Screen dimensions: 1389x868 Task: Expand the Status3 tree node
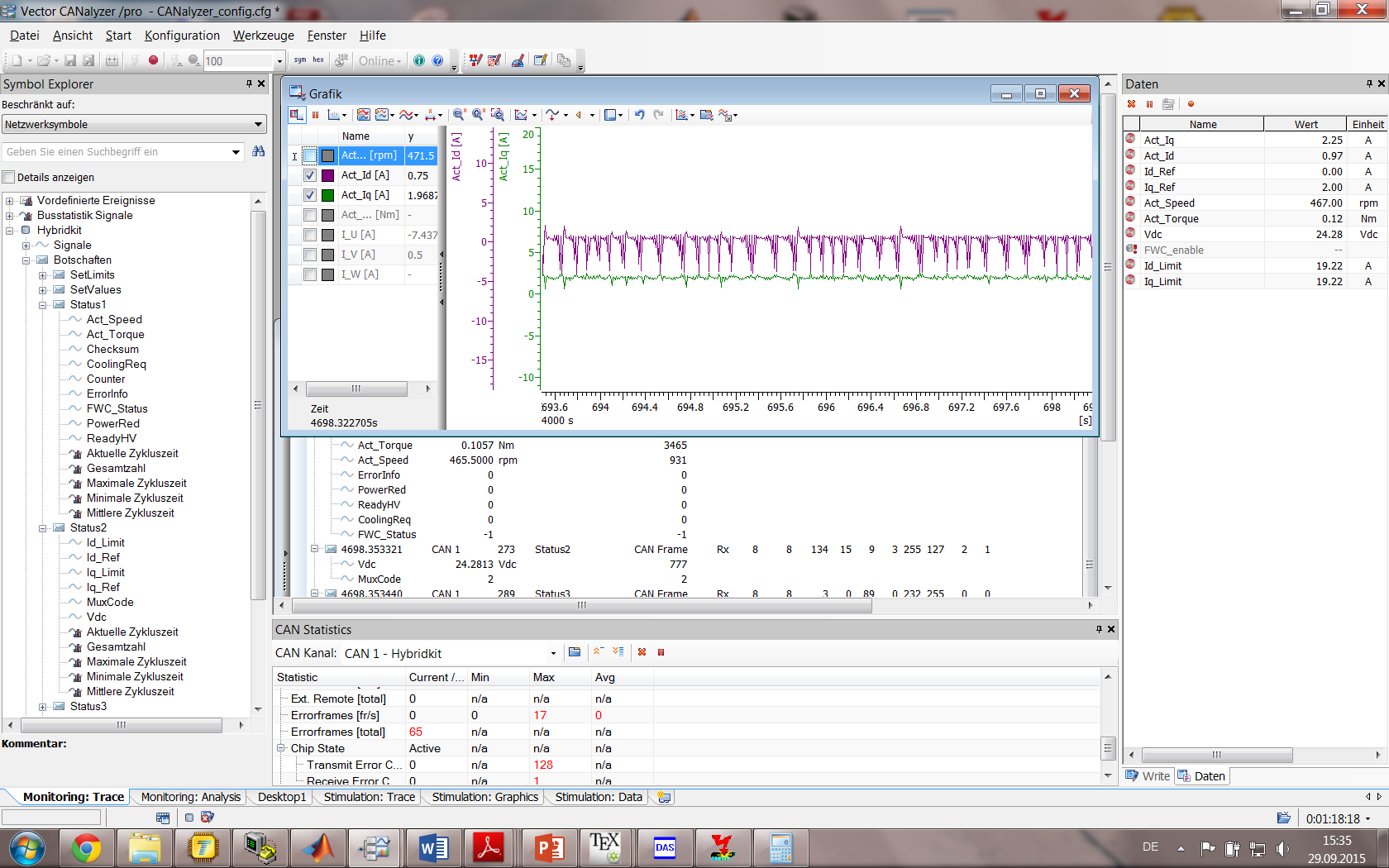tap(43, 707)
